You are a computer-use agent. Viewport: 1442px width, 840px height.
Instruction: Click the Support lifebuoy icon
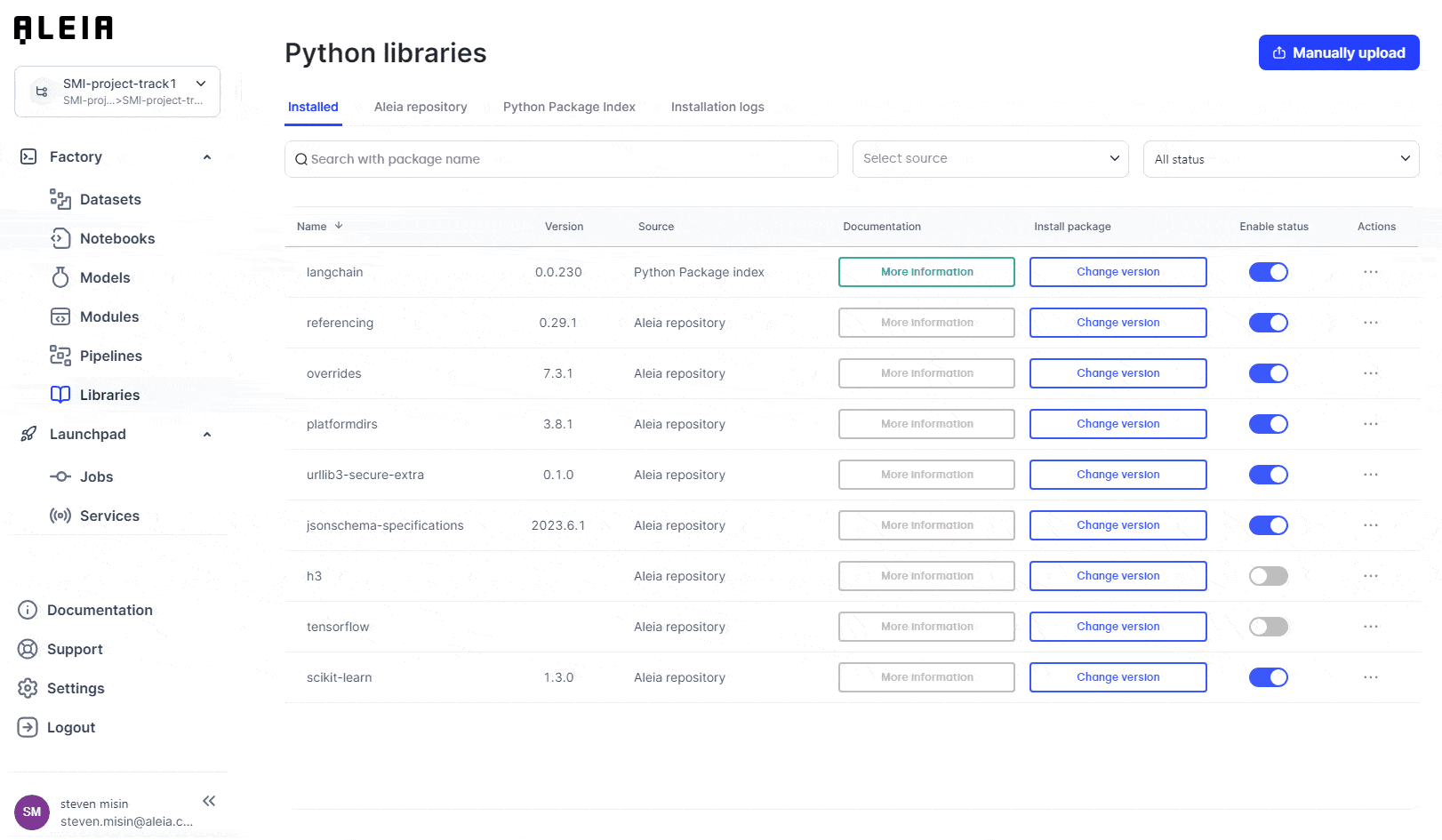[28, 649]
